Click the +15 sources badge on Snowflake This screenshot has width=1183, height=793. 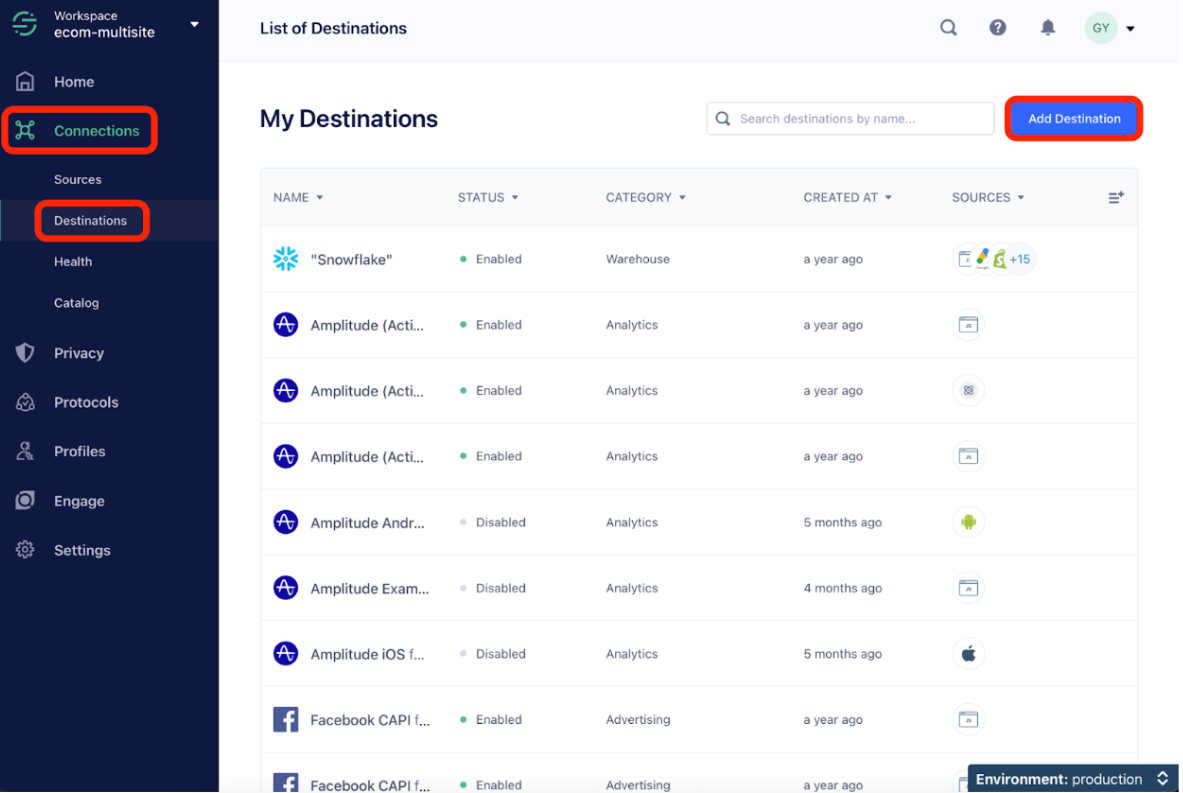(x=1019, y=258)
